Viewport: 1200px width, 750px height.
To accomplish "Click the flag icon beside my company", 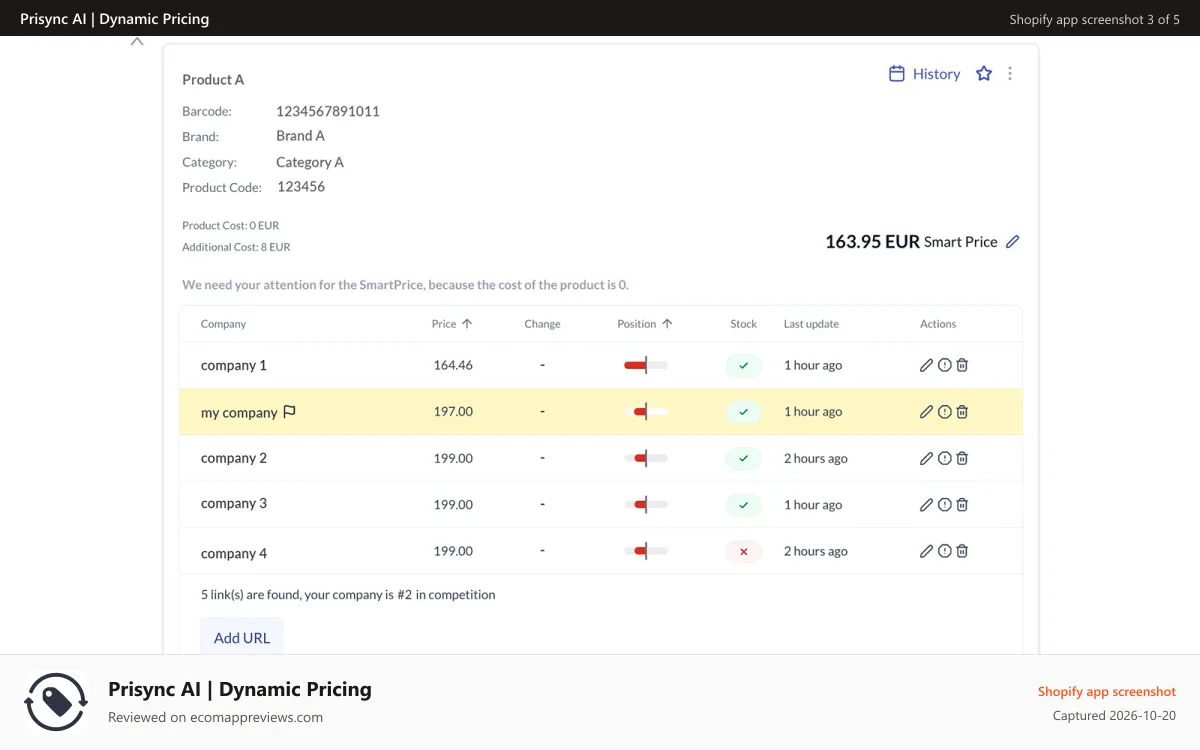I will [x=290, y=412].
